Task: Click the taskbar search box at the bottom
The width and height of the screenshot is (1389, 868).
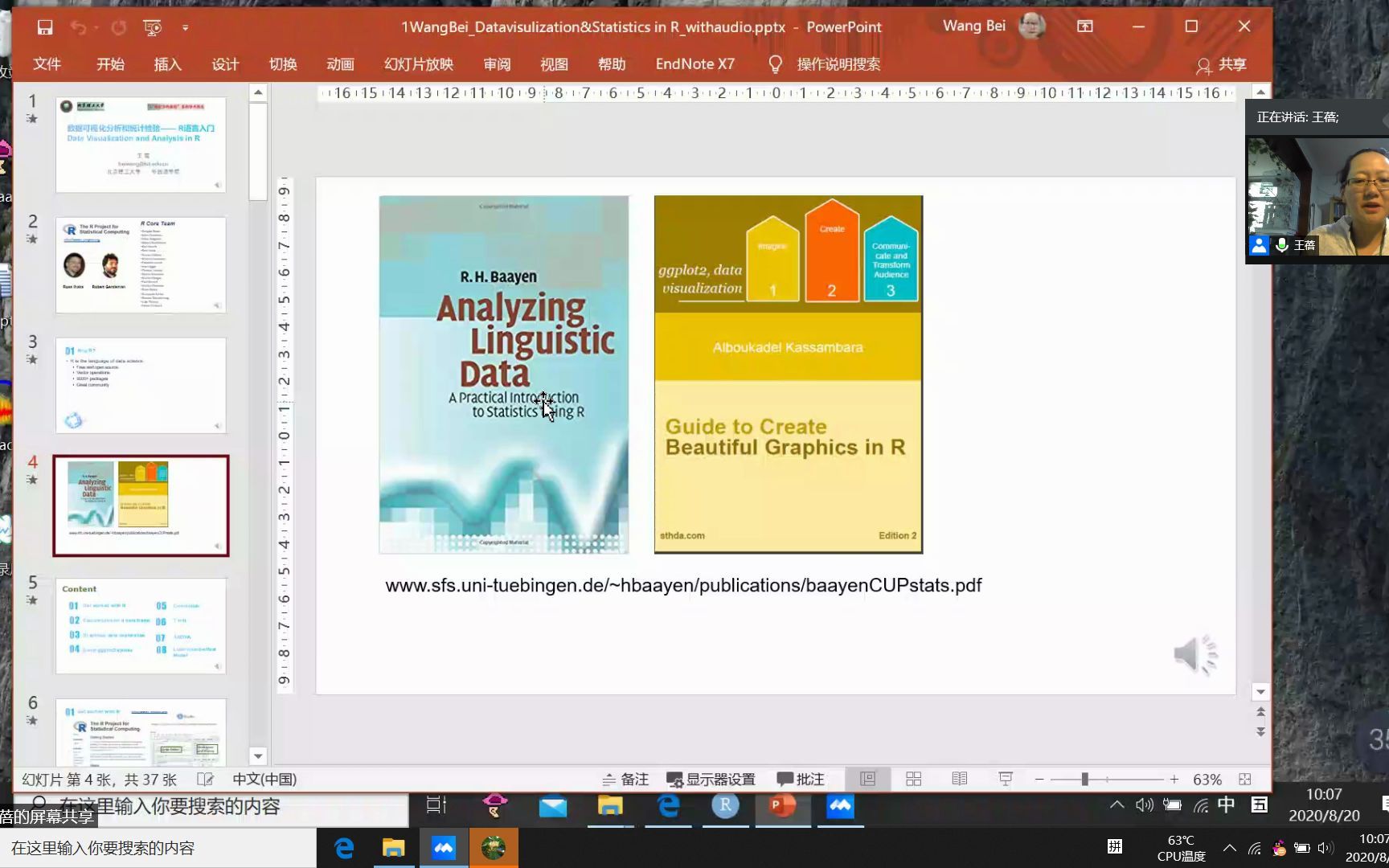Action: pyautogui.click(x=158, y=848)
